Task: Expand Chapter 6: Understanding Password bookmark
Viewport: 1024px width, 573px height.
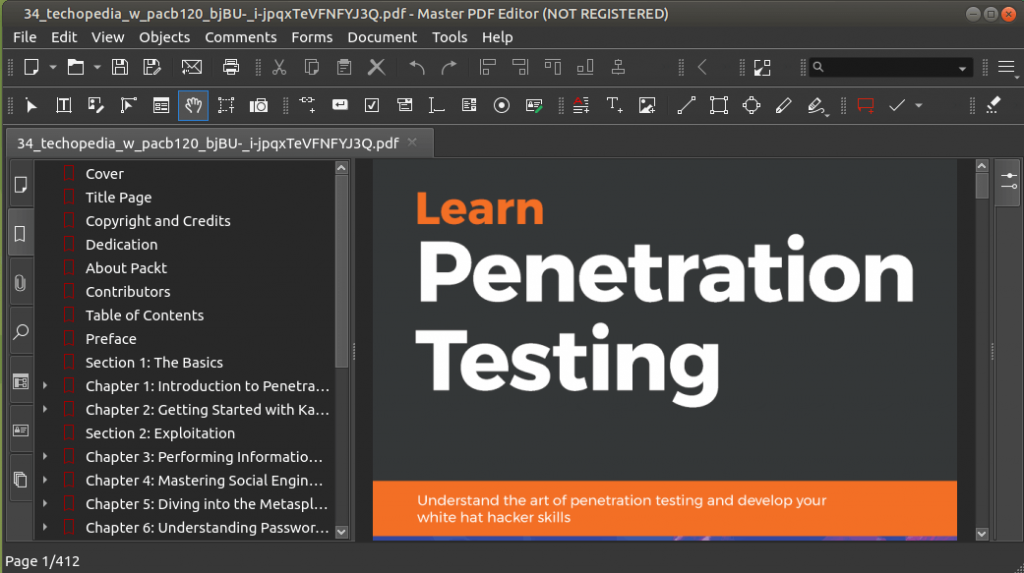Action: 45,527
